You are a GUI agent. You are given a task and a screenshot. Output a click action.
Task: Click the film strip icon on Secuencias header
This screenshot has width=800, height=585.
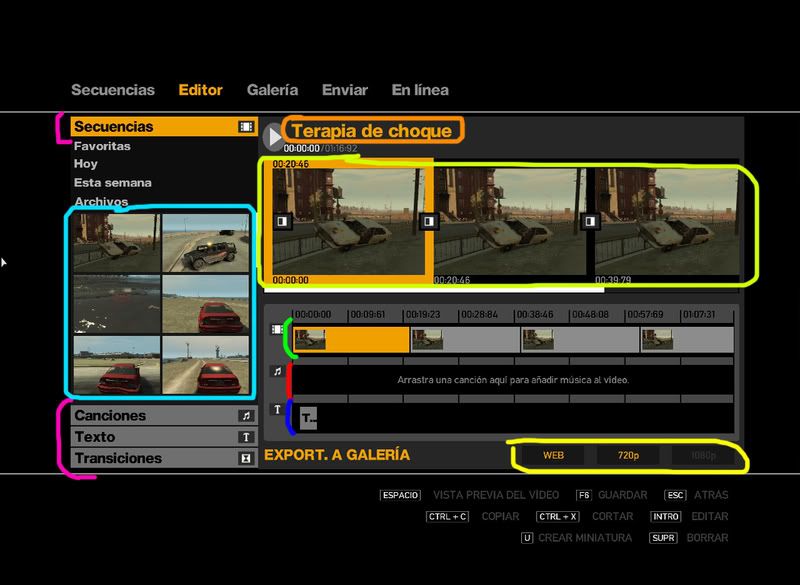pos(246,126)
